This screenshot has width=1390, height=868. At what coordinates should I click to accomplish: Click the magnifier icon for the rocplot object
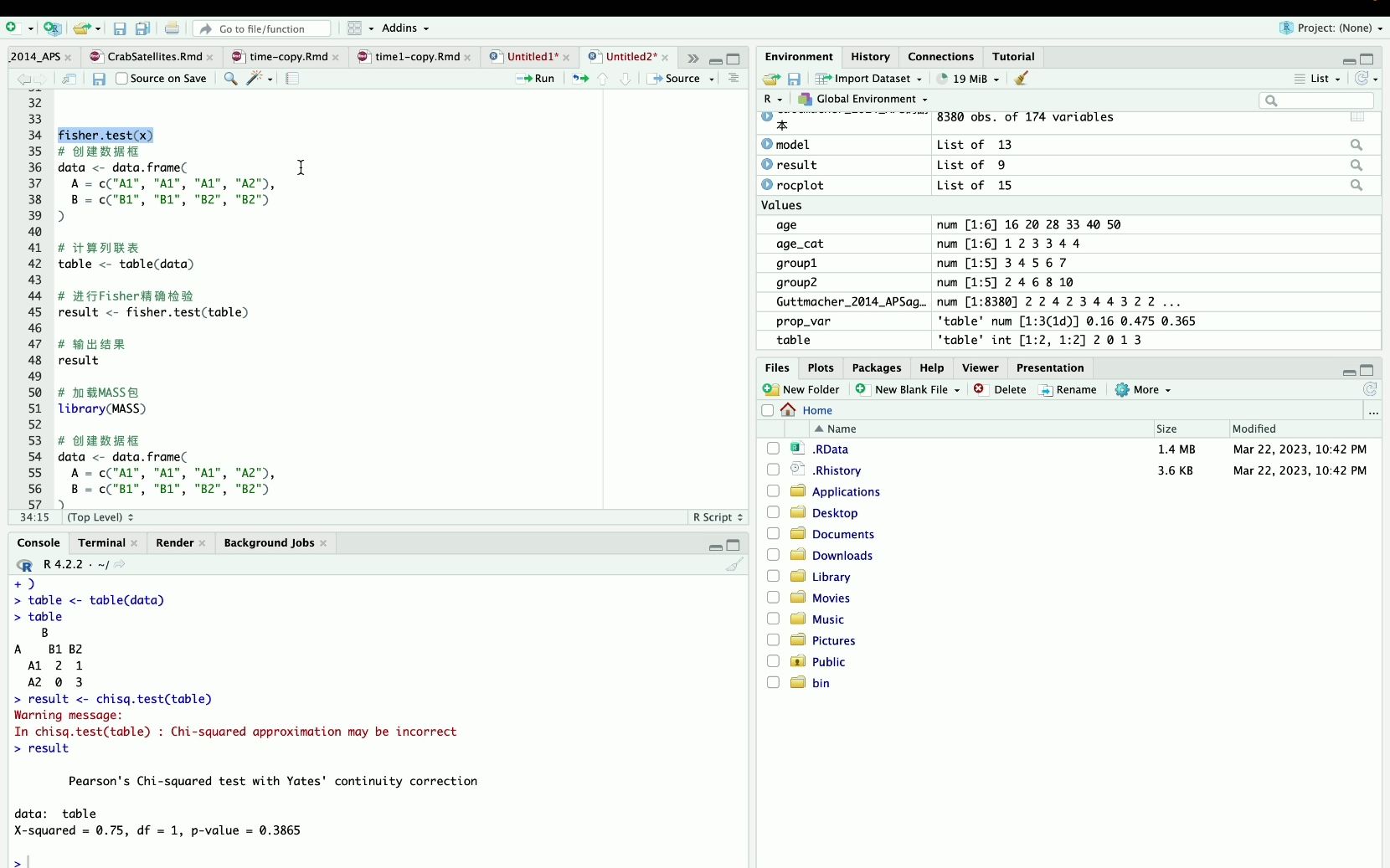[1357, 185]
